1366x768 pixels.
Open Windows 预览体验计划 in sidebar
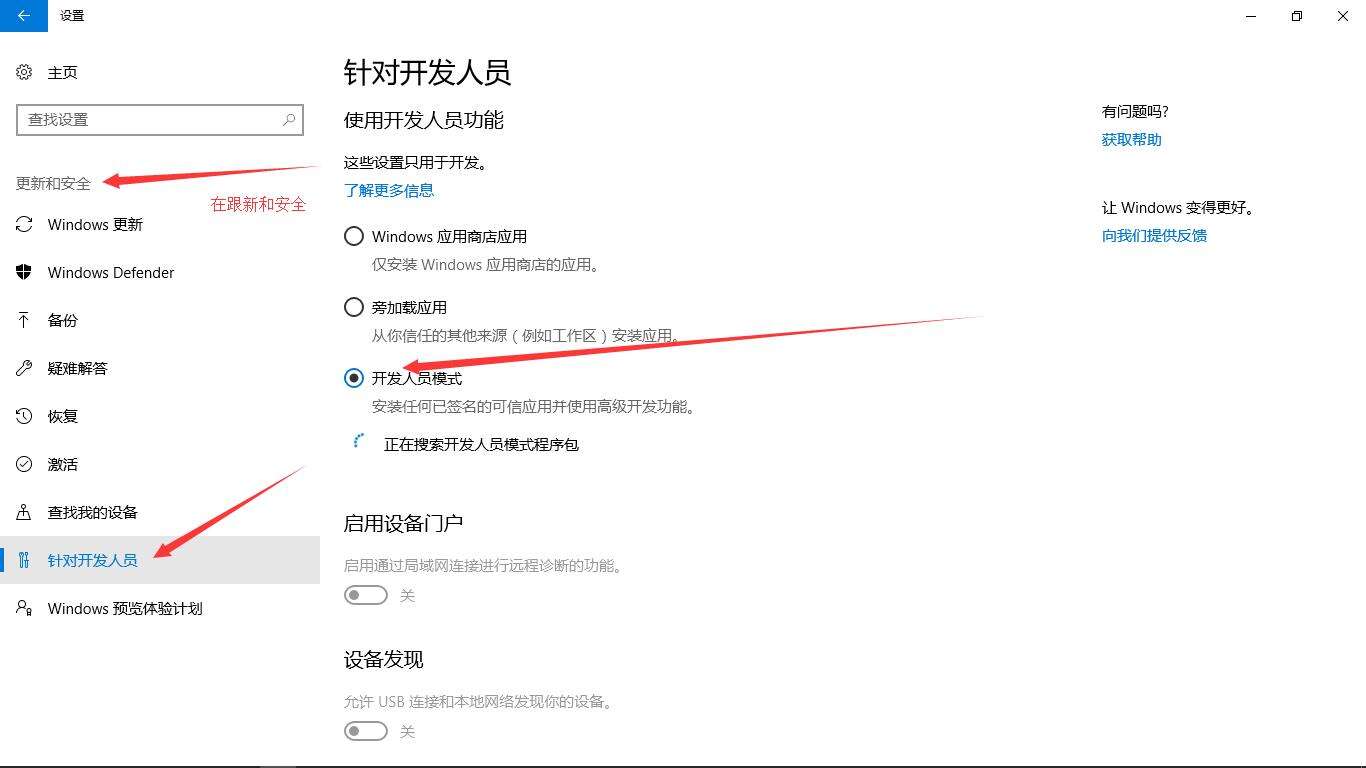pyautogui.click(x=160, y=608)
